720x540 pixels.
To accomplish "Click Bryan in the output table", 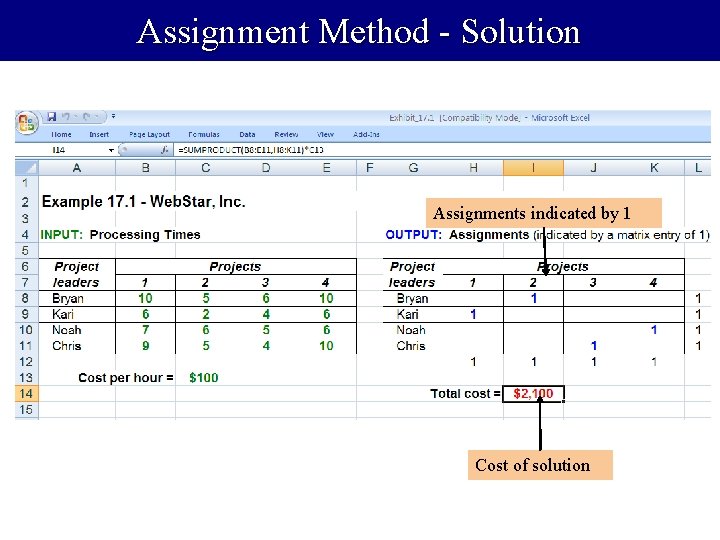I will pyautogui.click(x=412, y=298).
